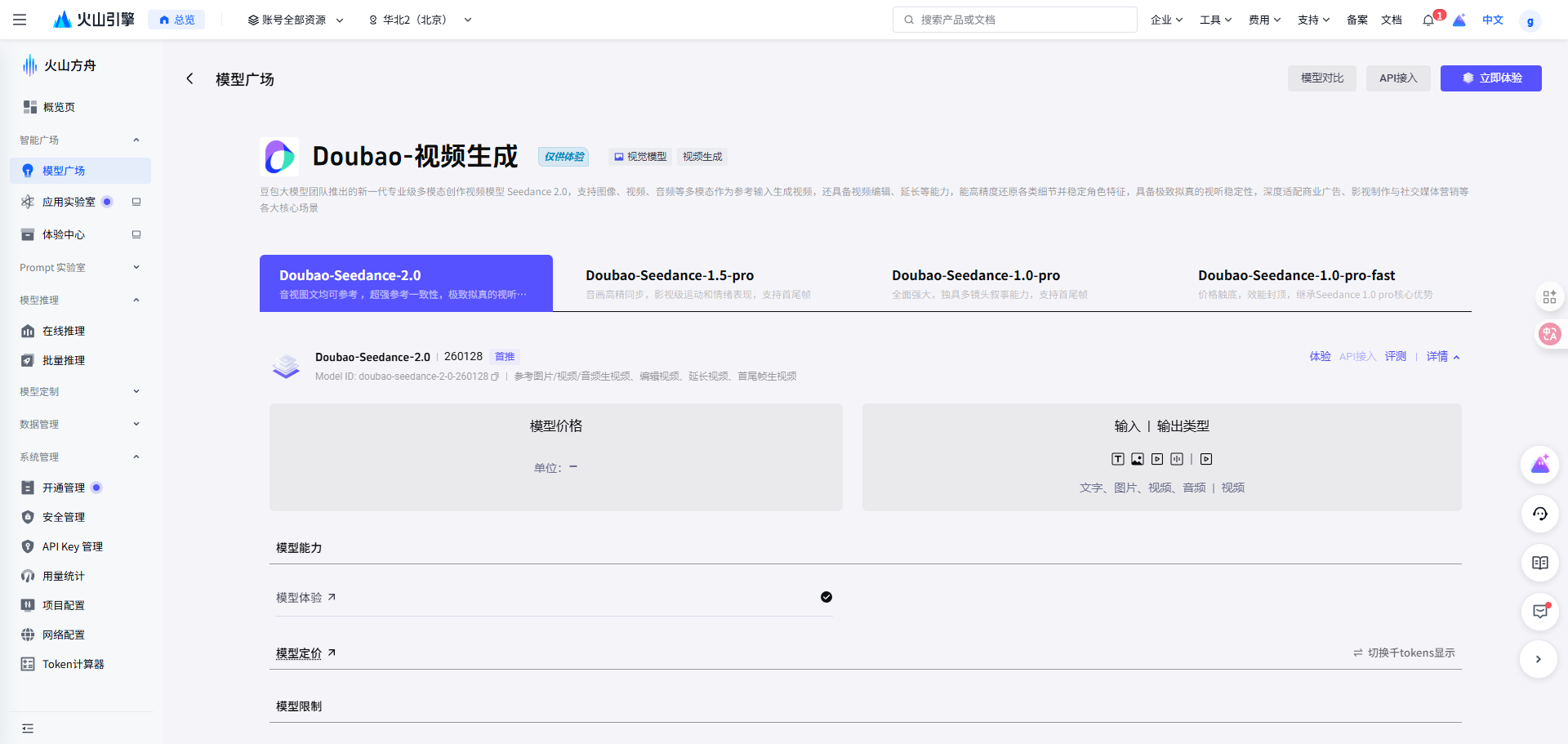This screenshot has height=744, width=1568.
Task: Expand the 模型定制 section
Action: coord(80,391)
